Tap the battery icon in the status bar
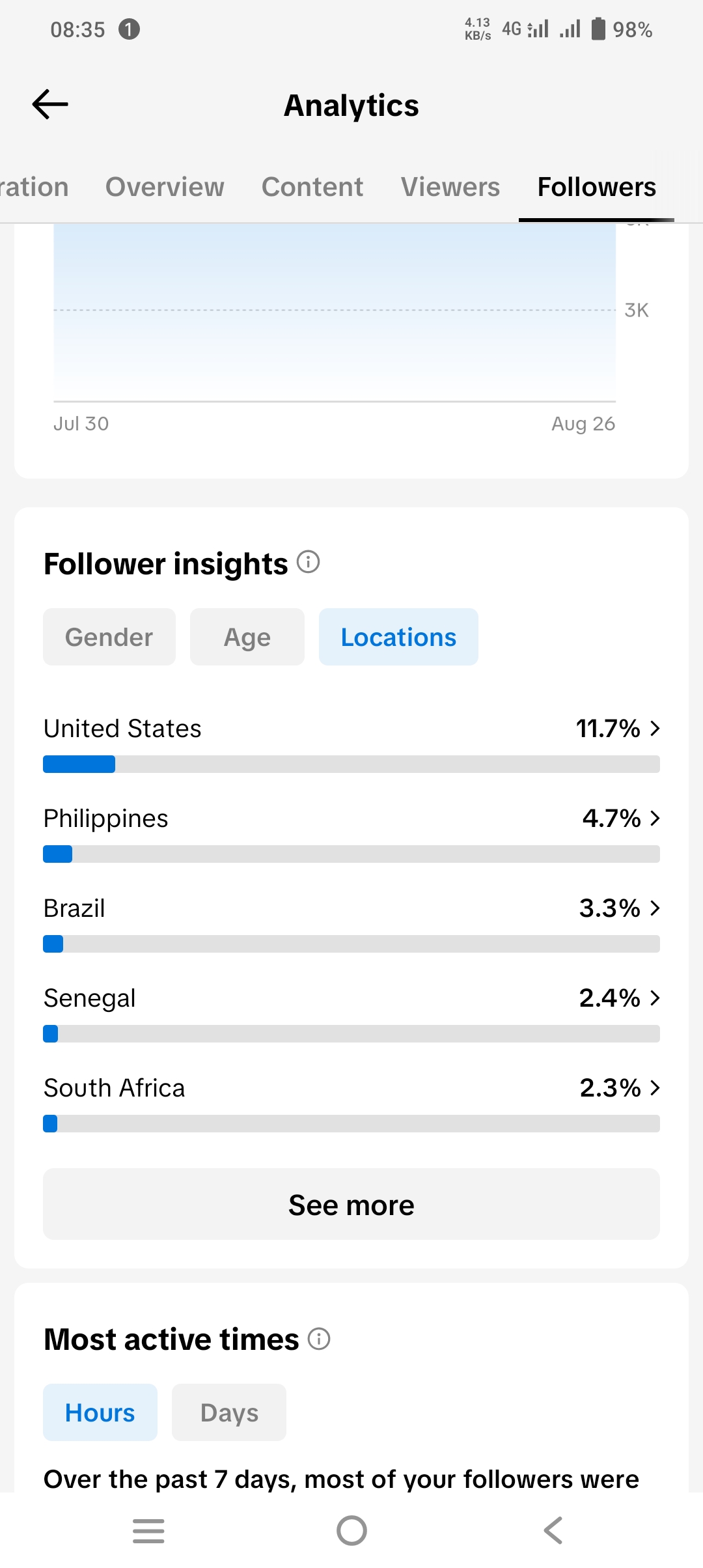This screenshot has width=703, height=1568. coord(598,29)
